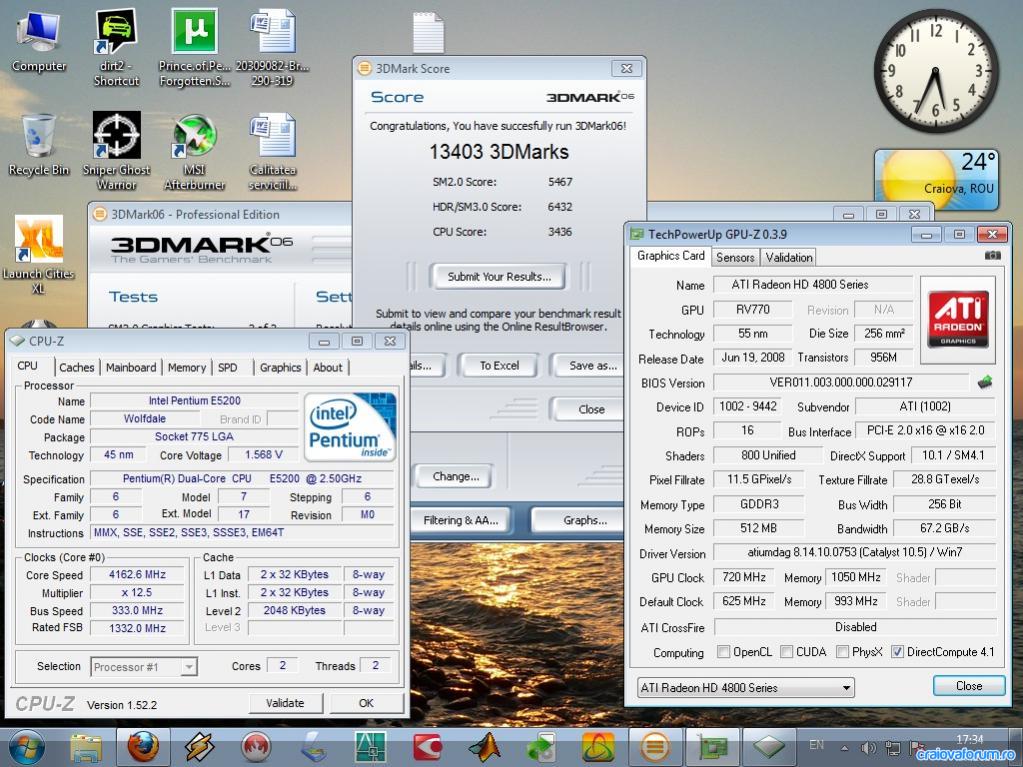Screen dimensions: 1023x767
Task: Launch Cities XL from the desktop icon
Action: tap(38, 254)
